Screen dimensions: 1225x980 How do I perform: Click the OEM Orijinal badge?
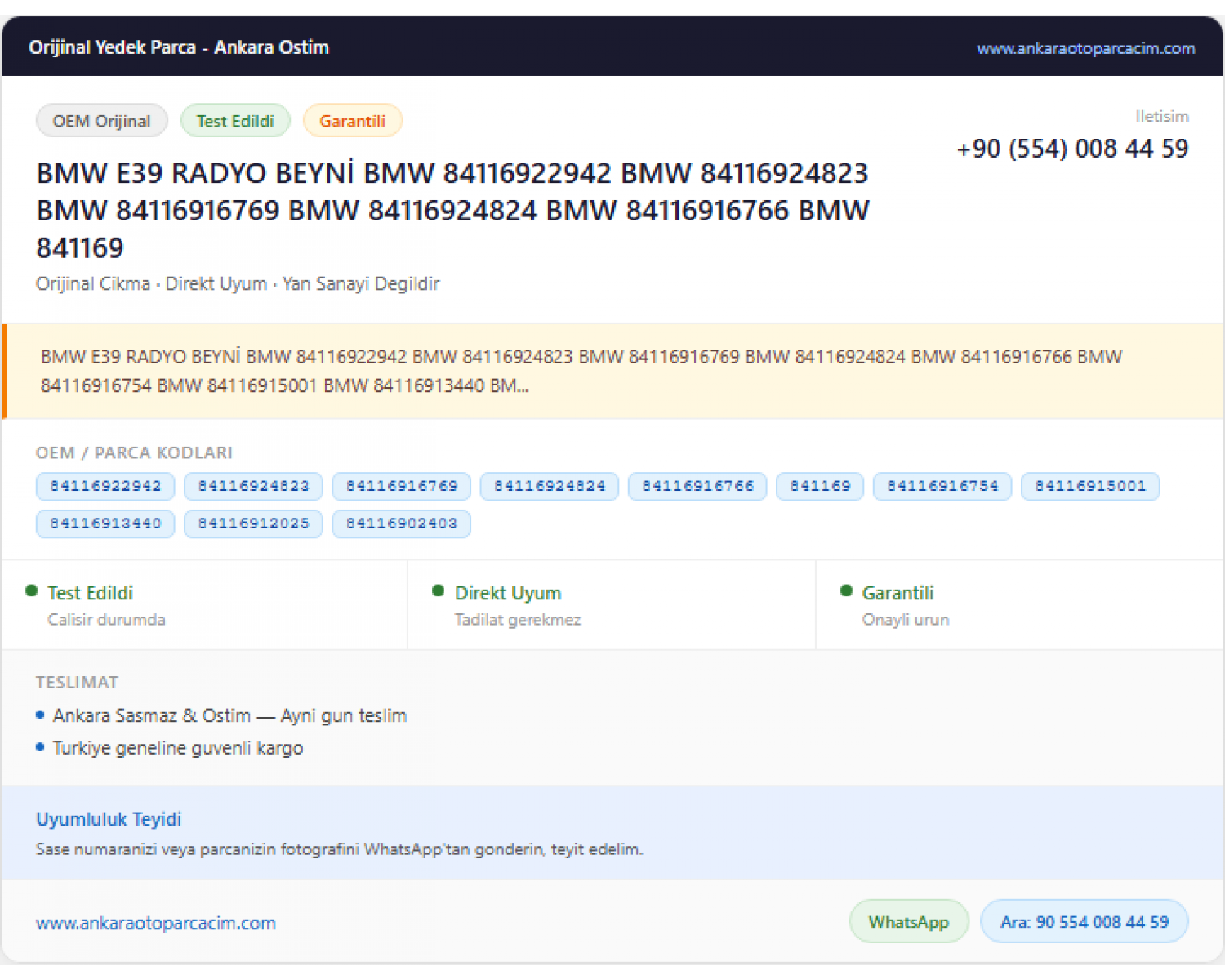click(x=102, y=121)
